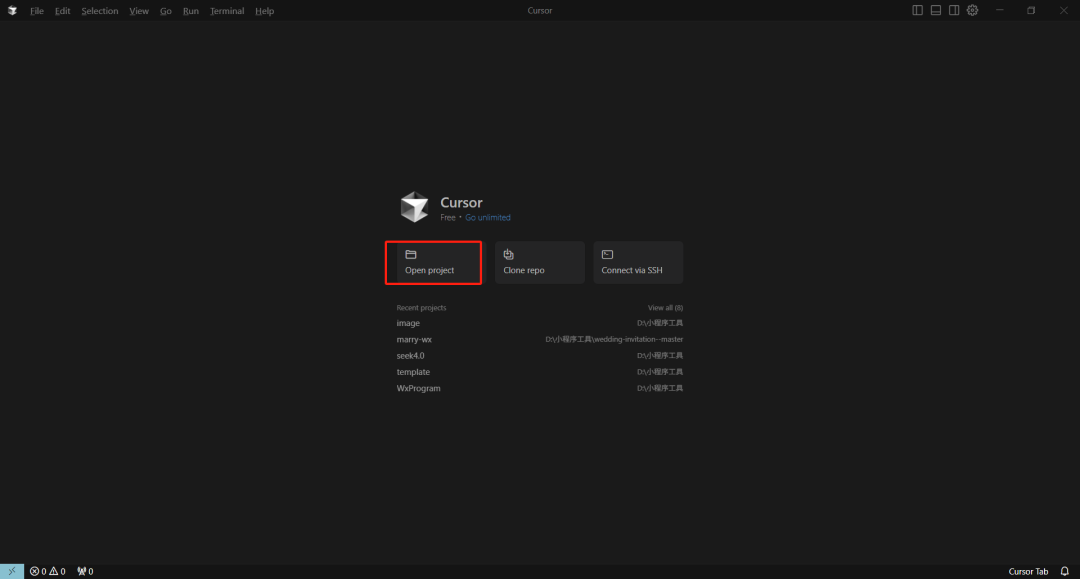
Task: Open recent project WxProgram
Action: 540,388
